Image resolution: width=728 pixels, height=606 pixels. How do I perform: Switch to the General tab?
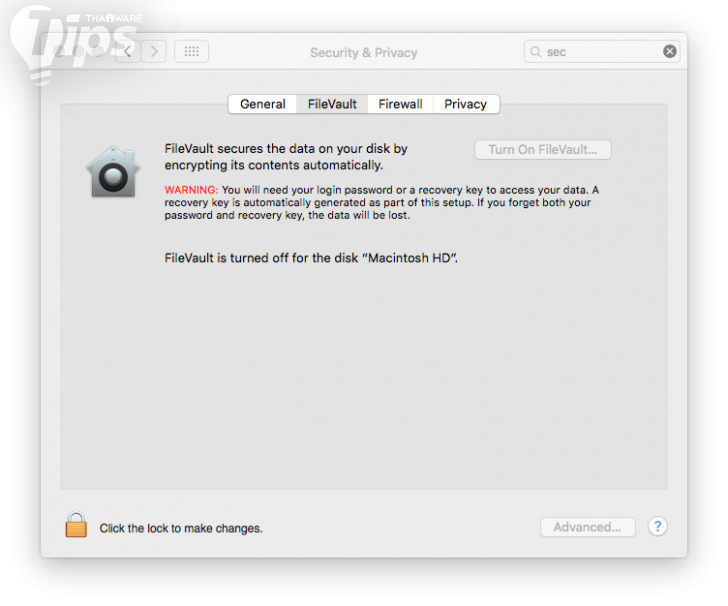point(262,104)
